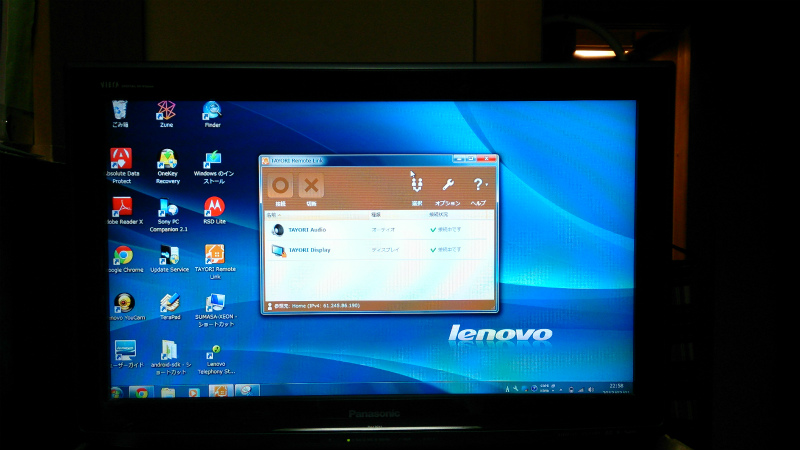Open オプション wrench options in TAYORI
This screenshot has width=800, height=450.
[x=447, y=190]
